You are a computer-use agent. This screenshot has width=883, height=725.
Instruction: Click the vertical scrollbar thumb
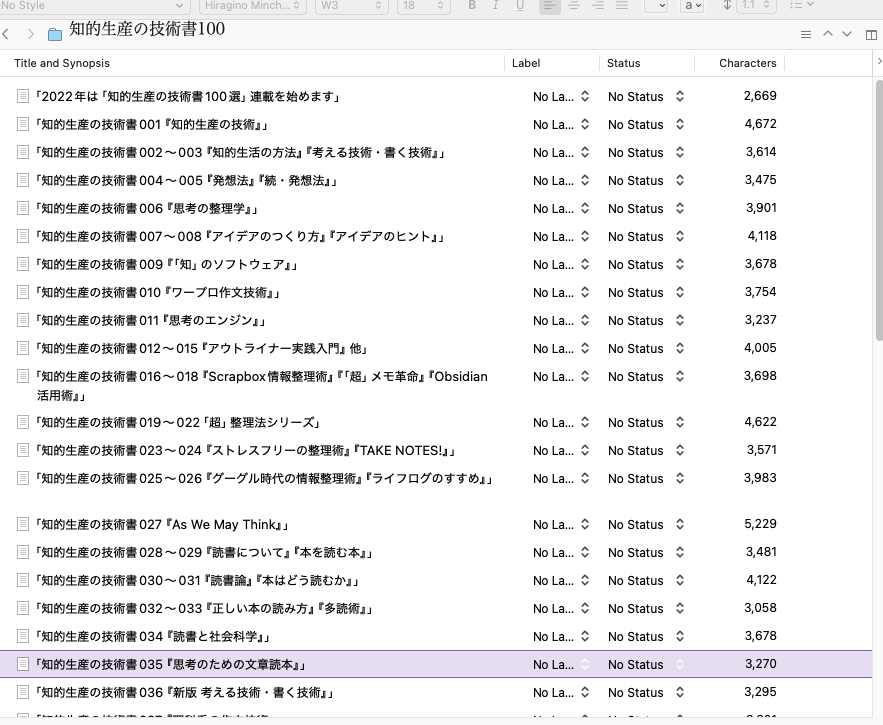[879, 210]
